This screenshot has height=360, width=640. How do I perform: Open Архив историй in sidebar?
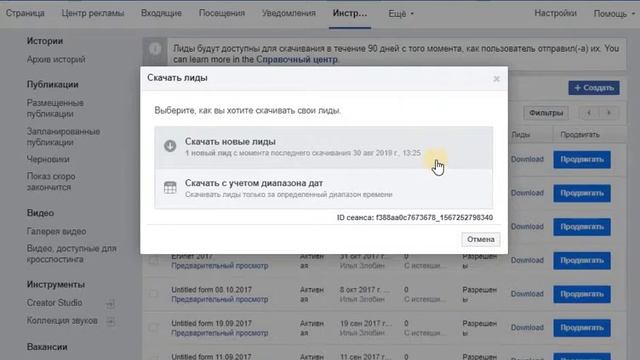[x=56, y=60]
